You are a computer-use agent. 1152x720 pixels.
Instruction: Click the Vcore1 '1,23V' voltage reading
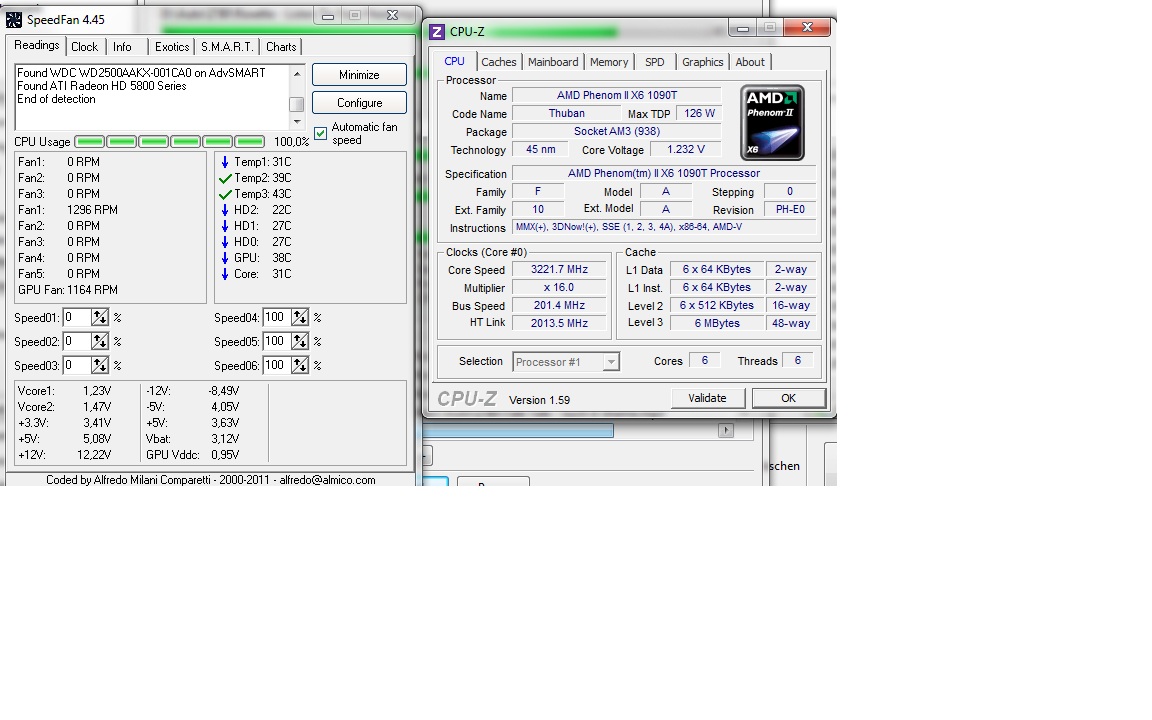97,391
